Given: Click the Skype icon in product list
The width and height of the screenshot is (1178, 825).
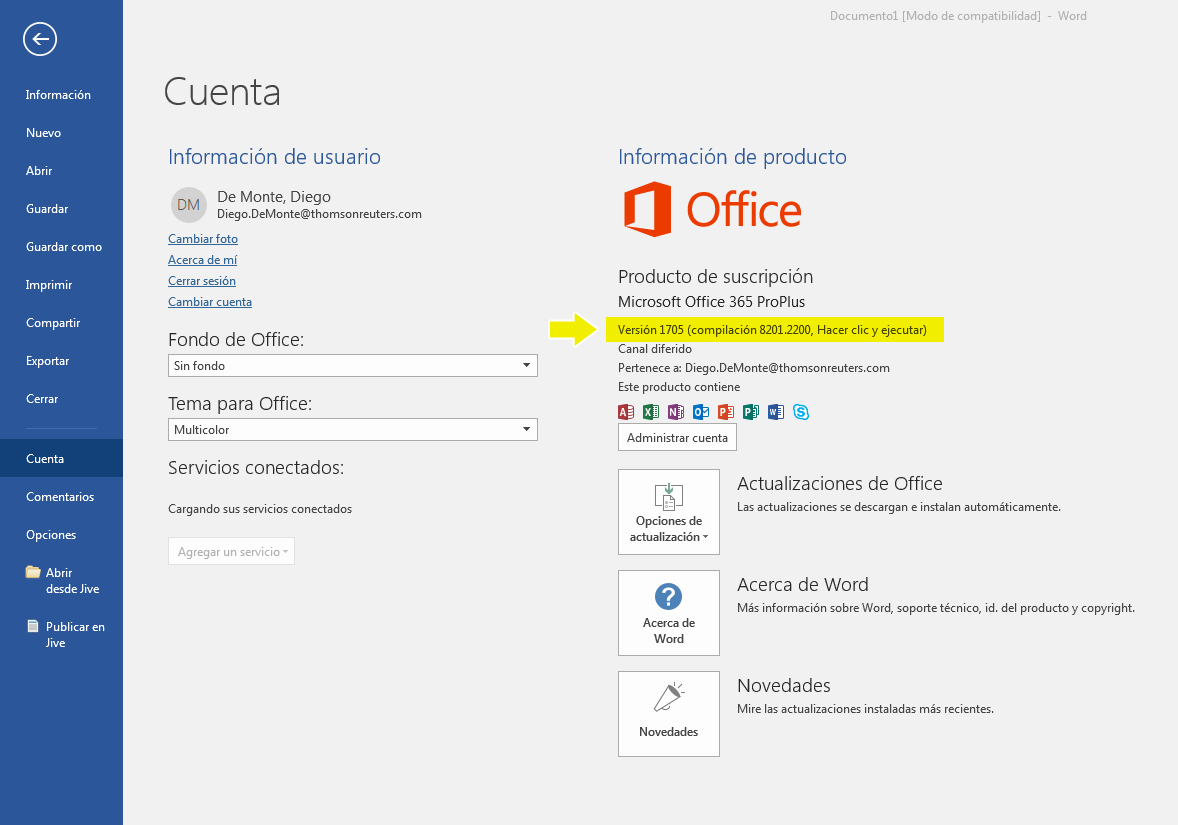Looking at the screenshot, I should pyautogui.click(x=801, y=411).
